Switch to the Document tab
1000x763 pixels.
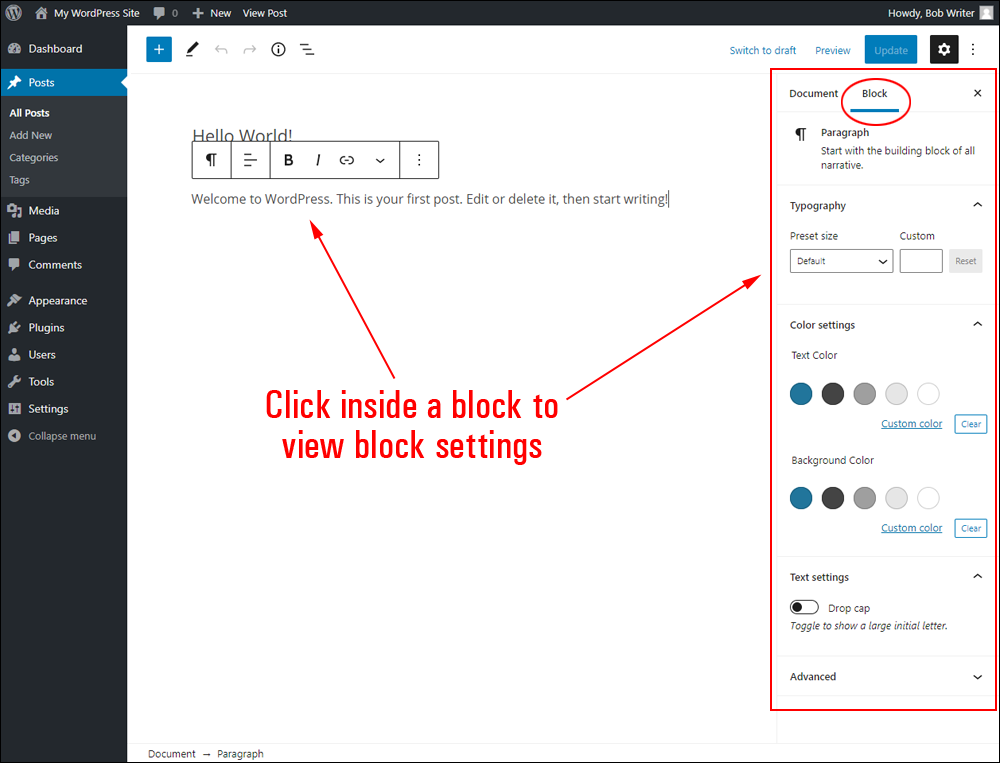813,93
